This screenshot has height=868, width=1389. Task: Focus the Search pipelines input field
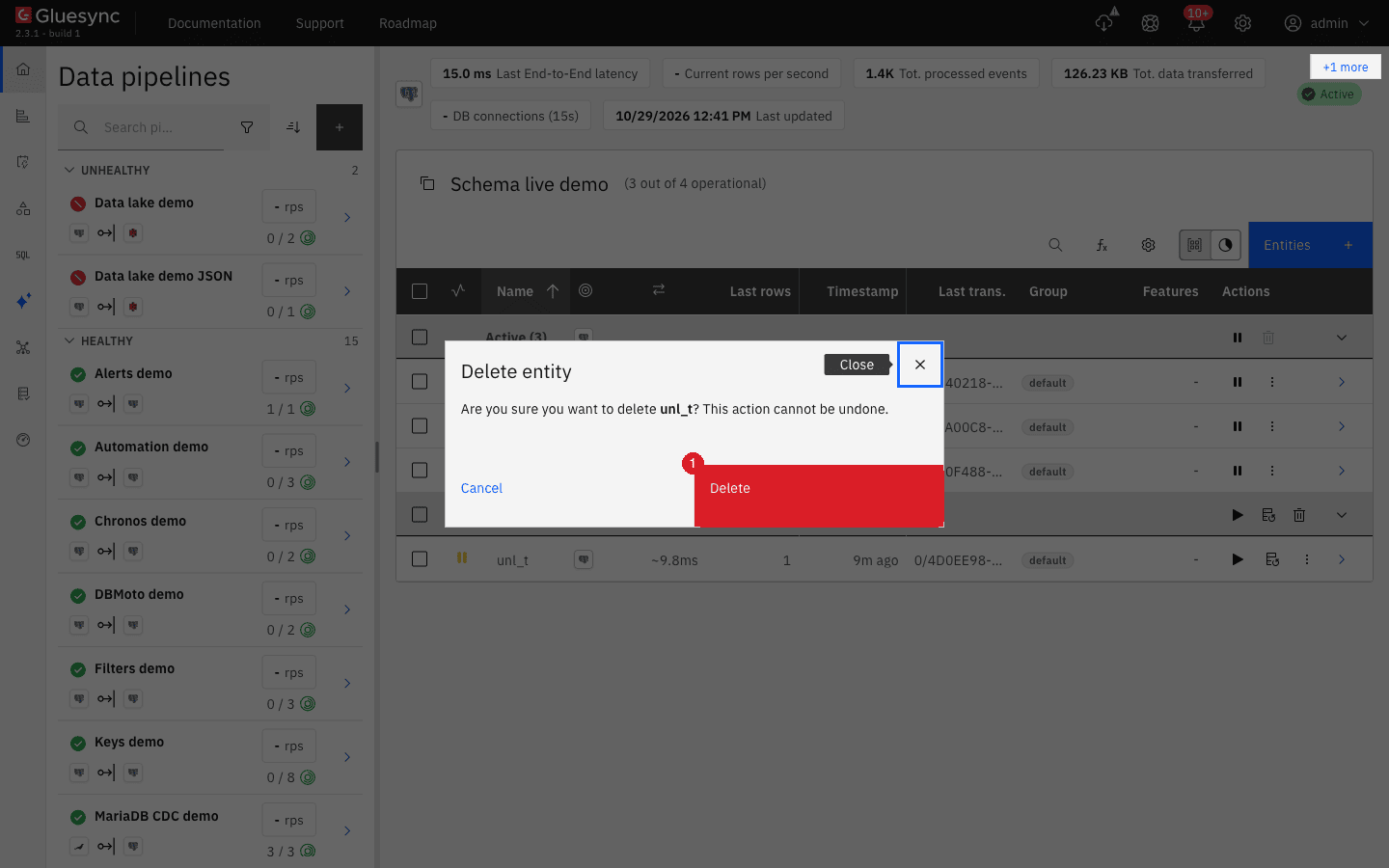click(141, 127)
